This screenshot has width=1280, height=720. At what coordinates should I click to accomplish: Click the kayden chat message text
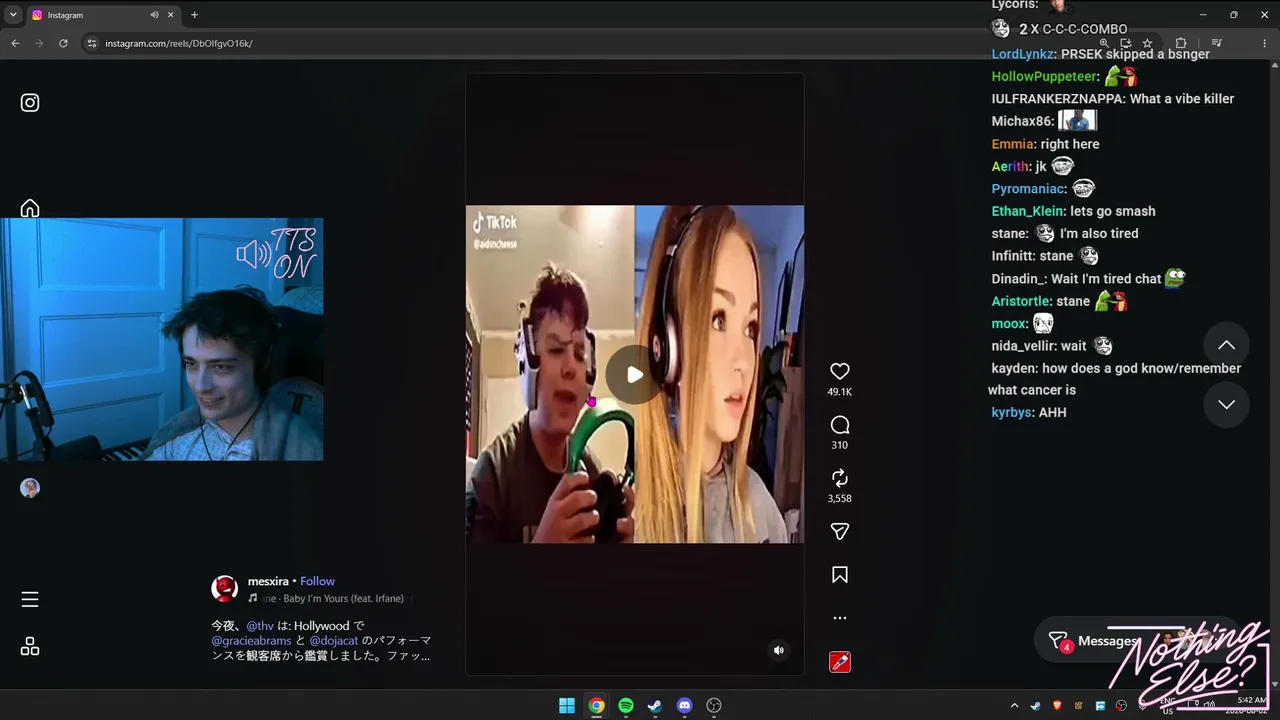[1115, 379]
